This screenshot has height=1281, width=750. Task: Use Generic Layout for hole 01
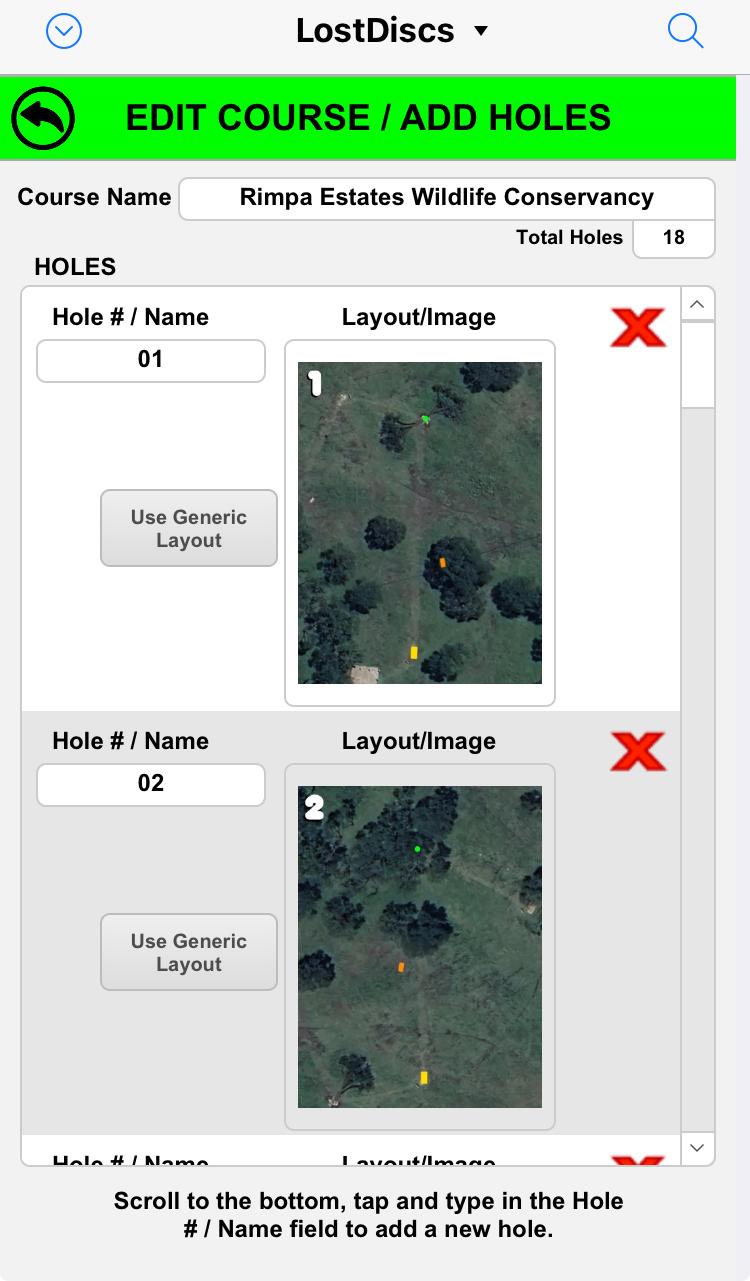coord(189,528)
